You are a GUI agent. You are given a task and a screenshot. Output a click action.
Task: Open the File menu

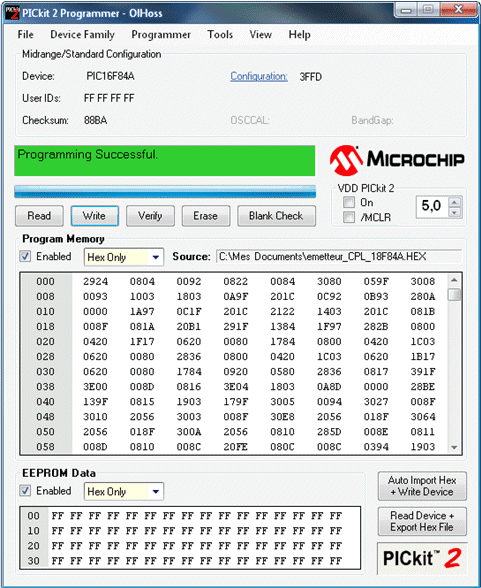click(x=25, y=34)
